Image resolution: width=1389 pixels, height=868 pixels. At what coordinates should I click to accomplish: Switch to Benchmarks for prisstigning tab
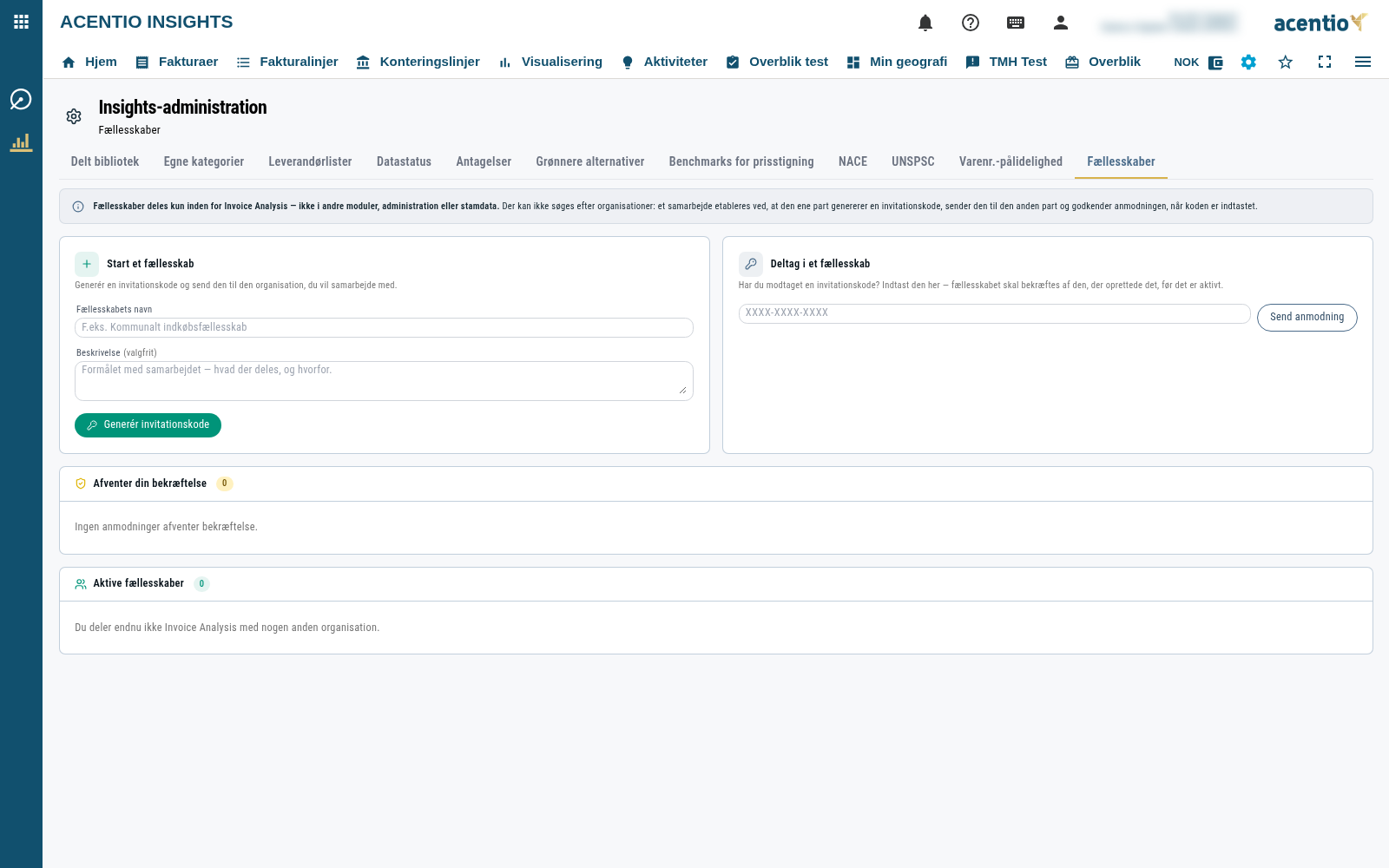[x=741, y=162]
